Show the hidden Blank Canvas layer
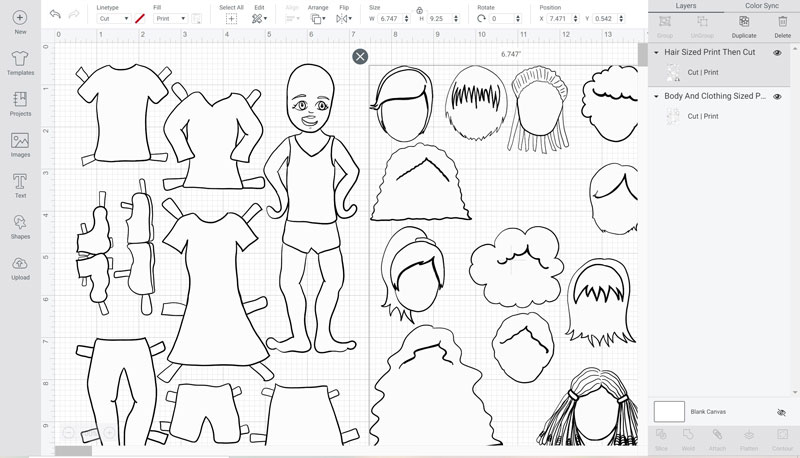 (781, 412)
